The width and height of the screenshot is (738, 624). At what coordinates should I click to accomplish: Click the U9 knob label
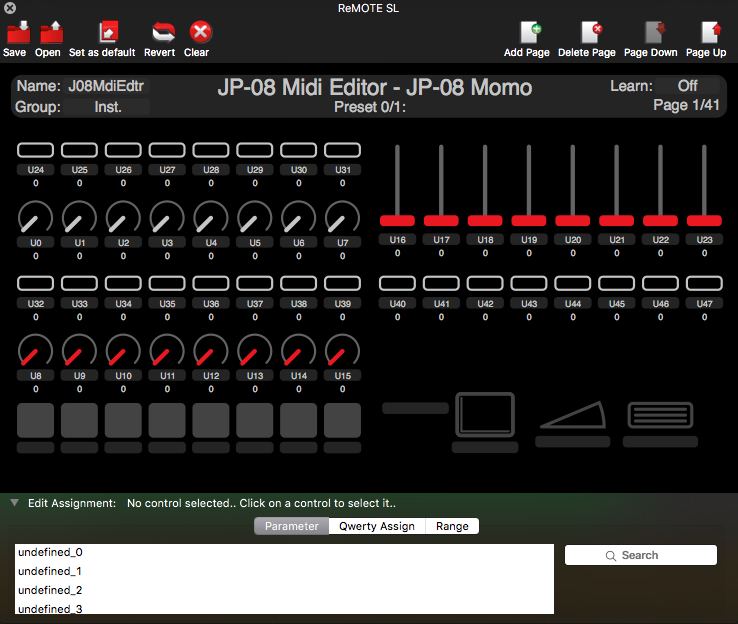pos(79,376)
